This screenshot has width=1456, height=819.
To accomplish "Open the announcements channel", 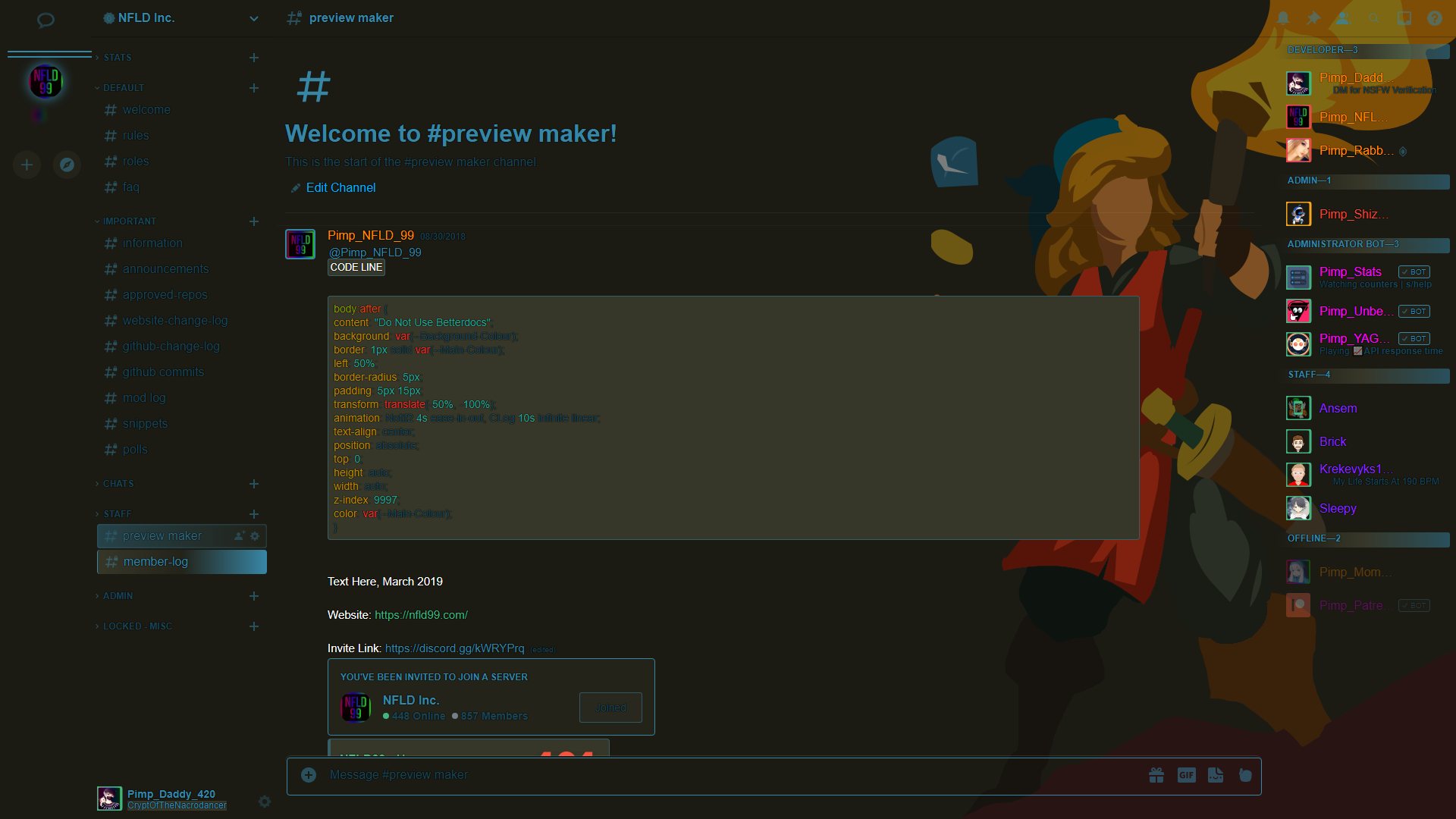I will (165, 269).
